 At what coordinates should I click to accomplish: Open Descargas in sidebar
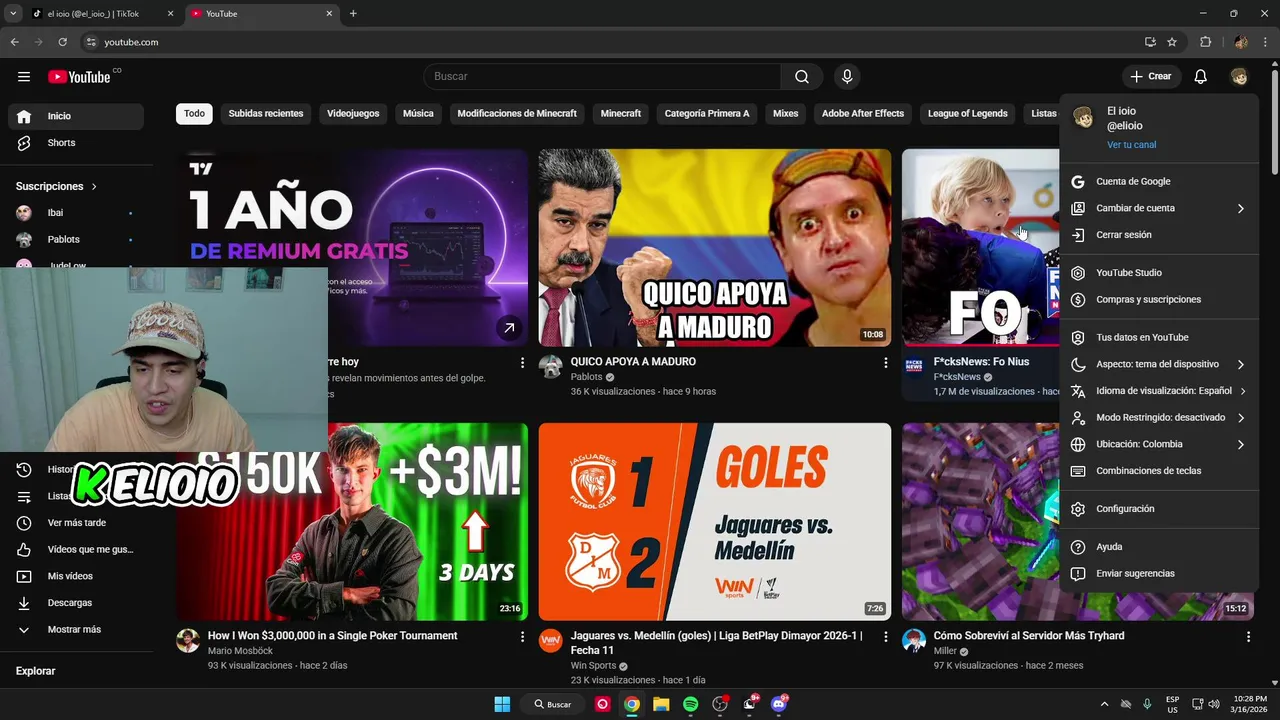point(76,603)
